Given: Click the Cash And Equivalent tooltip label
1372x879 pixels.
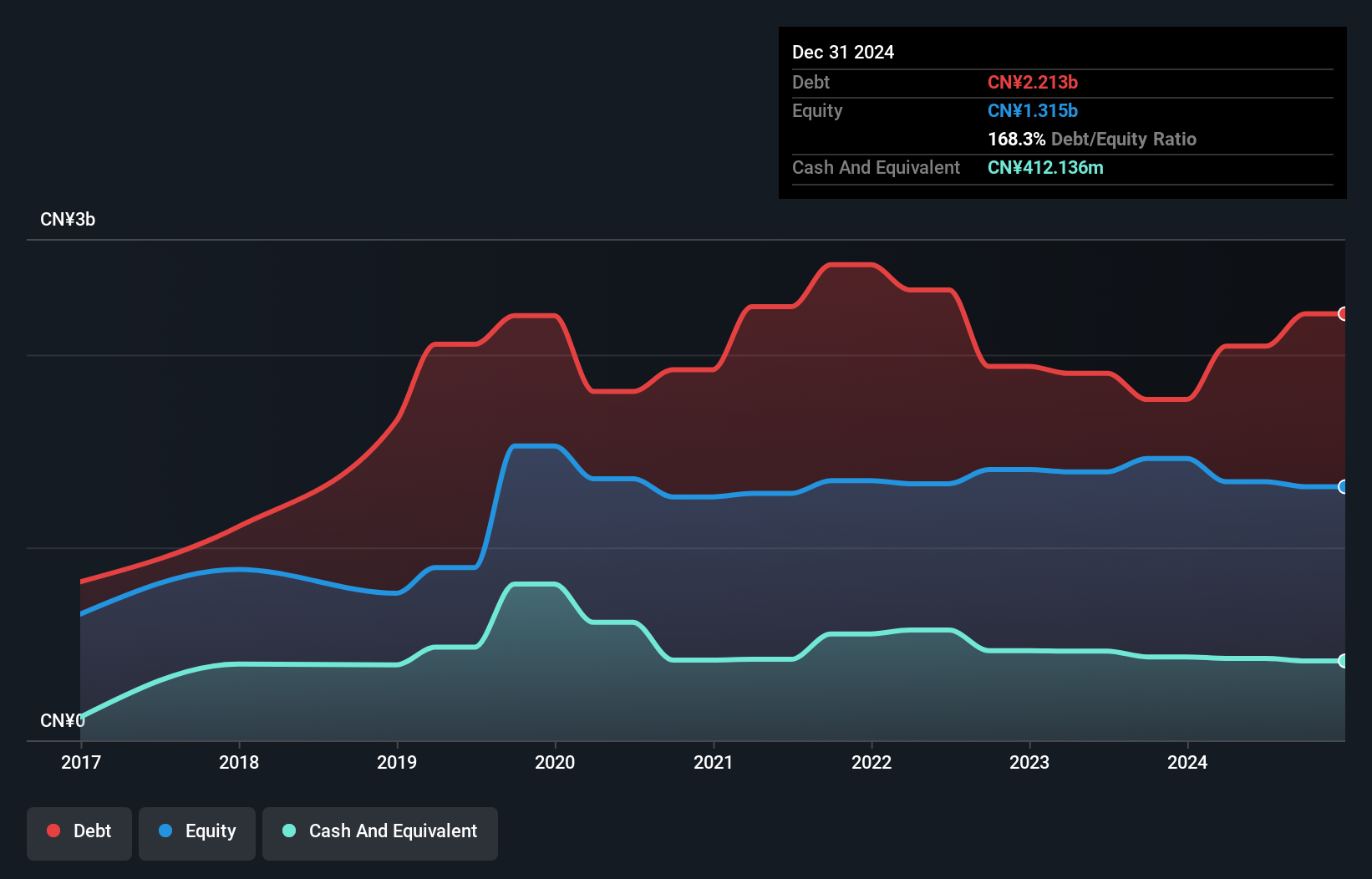Looking at the screenshot, I should tap(876, 168).
